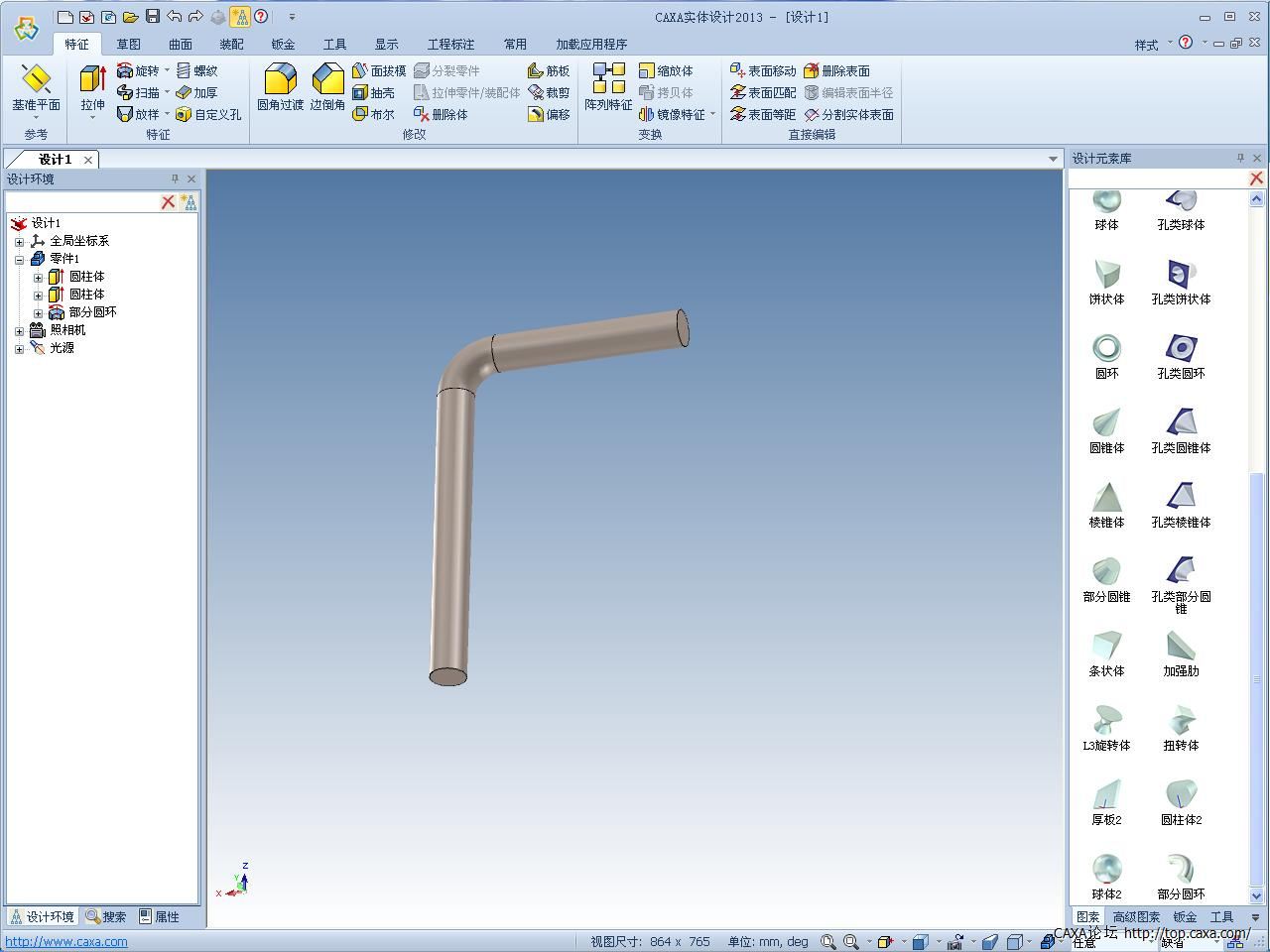Click the 删除表面 delete surface tool
The width and height of the screenshot is (1270, 952).
pyautogui.click(x=836, y=70)
